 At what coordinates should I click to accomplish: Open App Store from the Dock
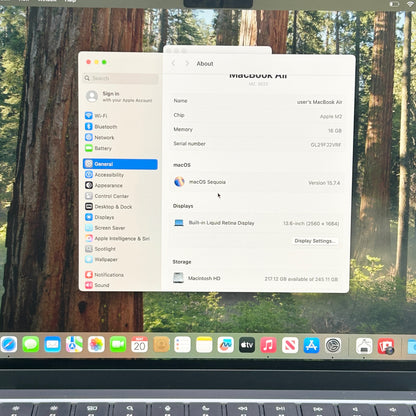[x=311, y=345]
